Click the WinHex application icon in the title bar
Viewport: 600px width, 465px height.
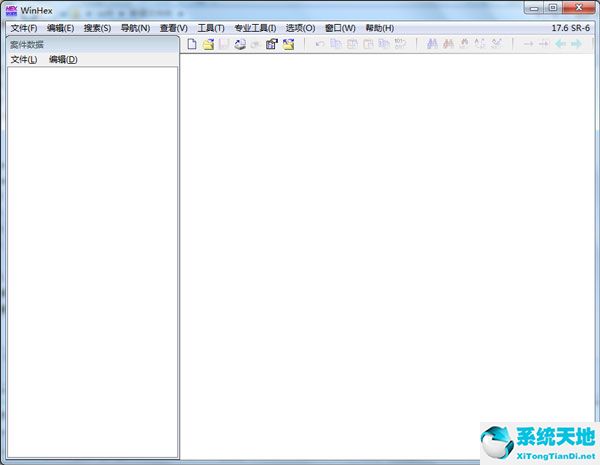11,11
